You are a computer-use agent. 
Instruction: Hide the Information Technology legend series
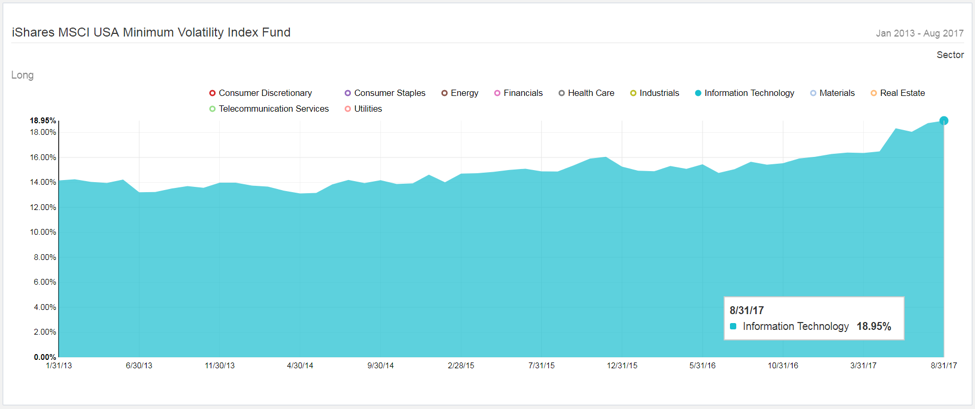click(744, 93)
